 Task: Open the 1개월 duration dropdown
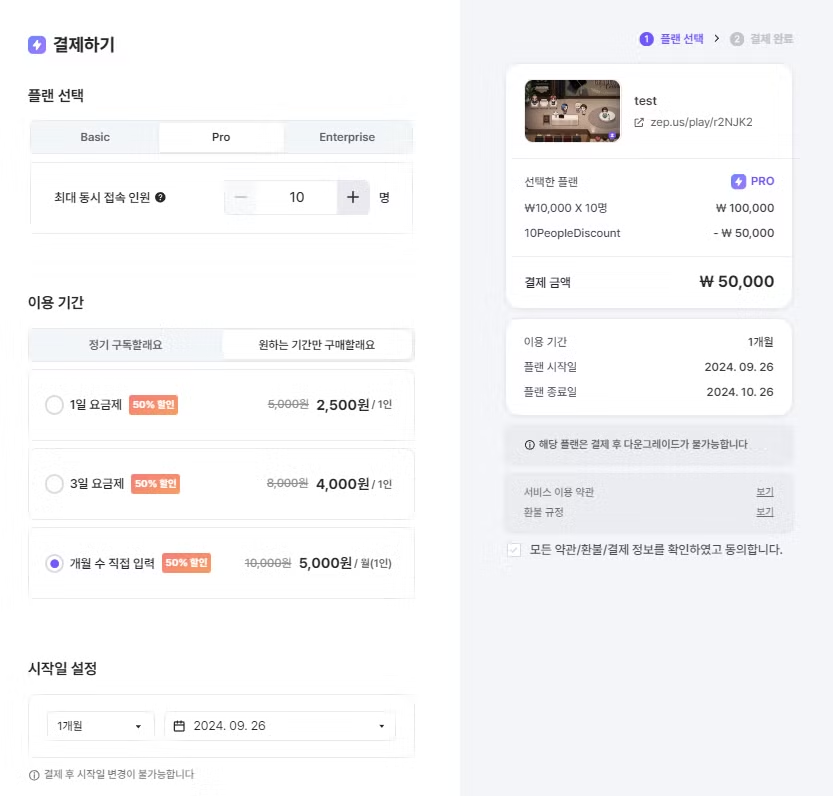point(100,725)
